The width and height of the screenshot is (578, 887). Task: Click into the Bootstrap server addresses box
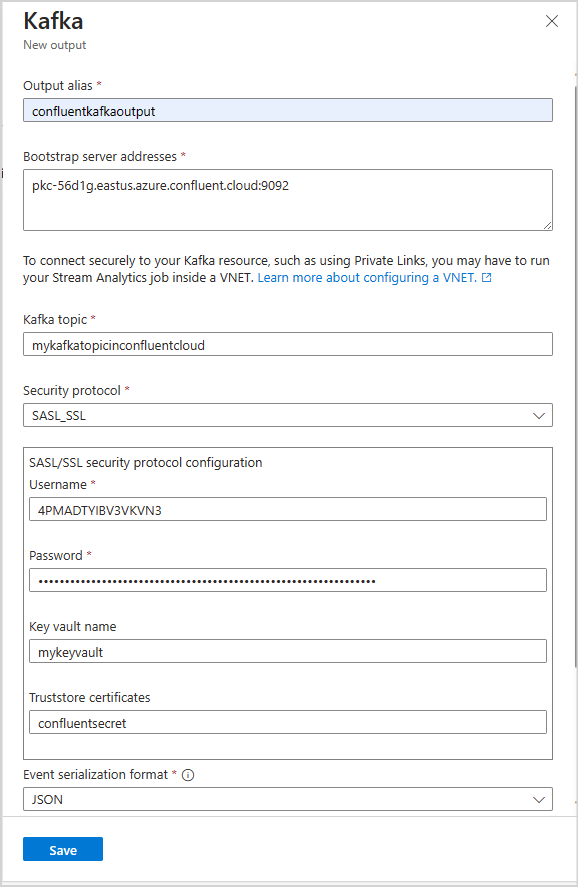pyautogui.click(x=287, y=200)
